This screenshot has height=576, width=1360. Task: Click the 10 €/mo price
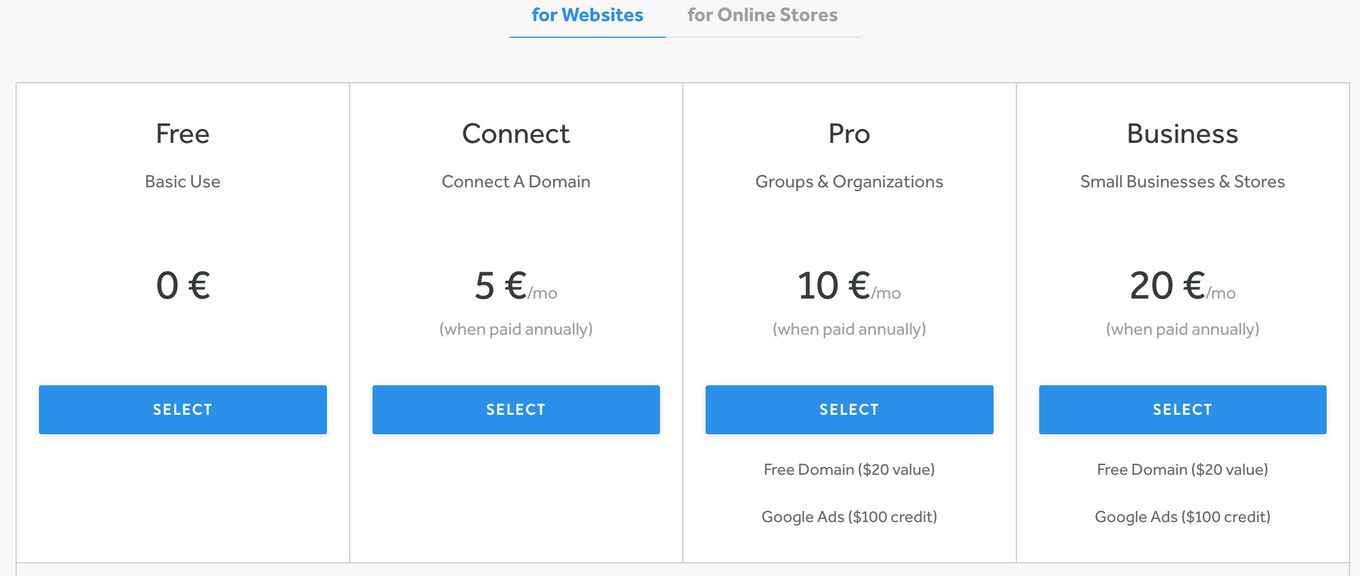(849, 286)
